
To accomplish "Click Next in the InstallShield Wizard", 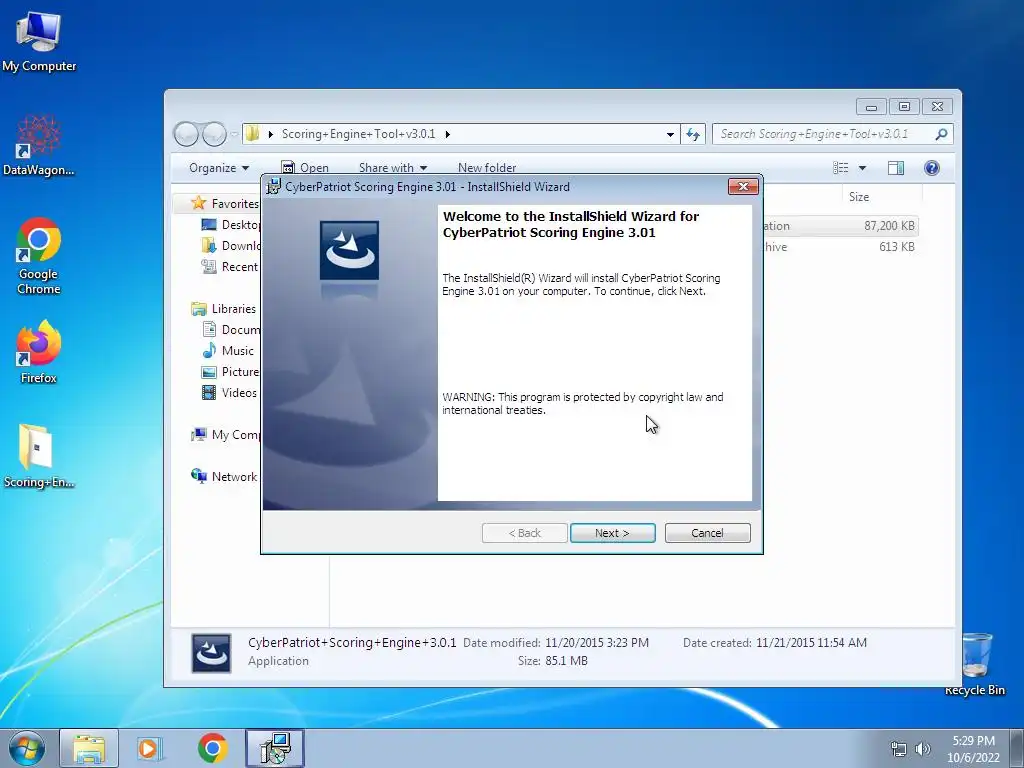I will [x=613, y=533].
